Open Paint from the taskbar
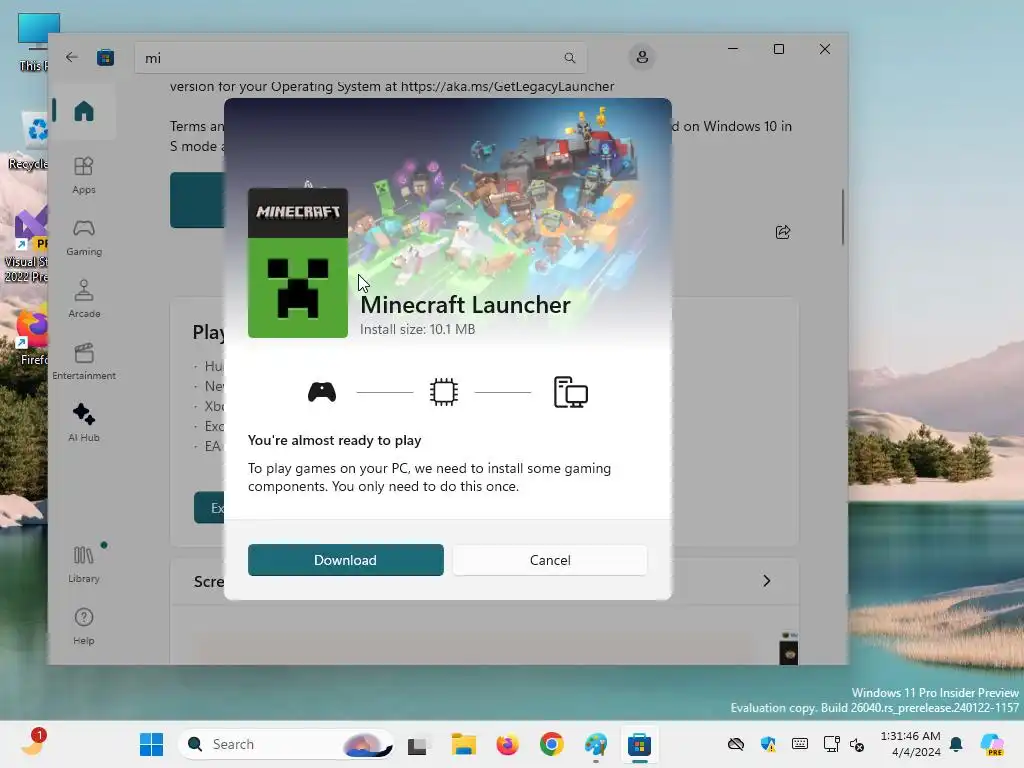 (x=596, y=744)
